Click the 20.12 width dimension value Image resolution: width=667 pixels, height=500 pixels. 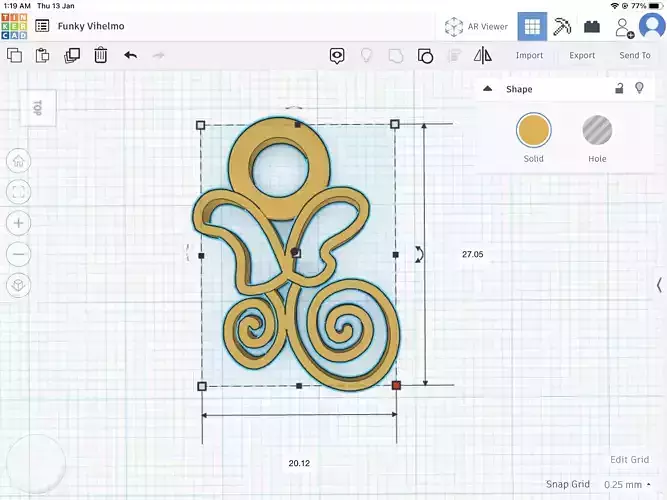click(299, 463)
